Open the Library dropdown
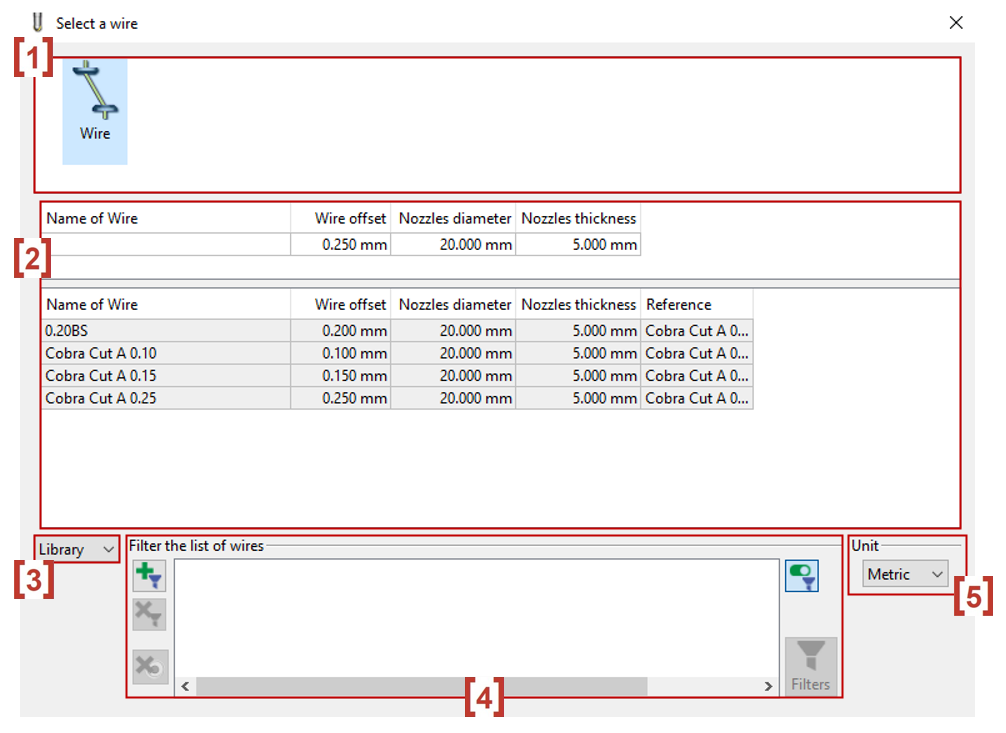 point(77,550)
